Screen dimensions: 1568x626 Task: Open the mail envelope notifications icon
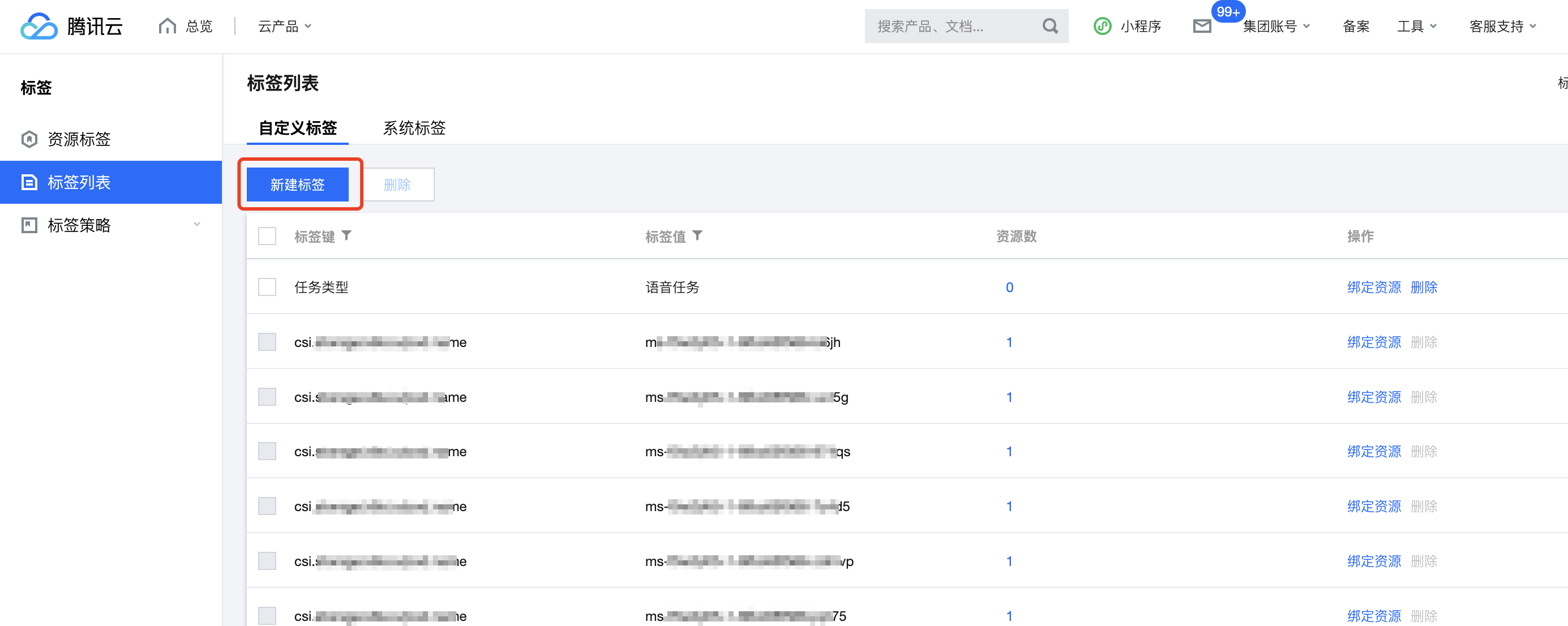(x=1202, y=26)
